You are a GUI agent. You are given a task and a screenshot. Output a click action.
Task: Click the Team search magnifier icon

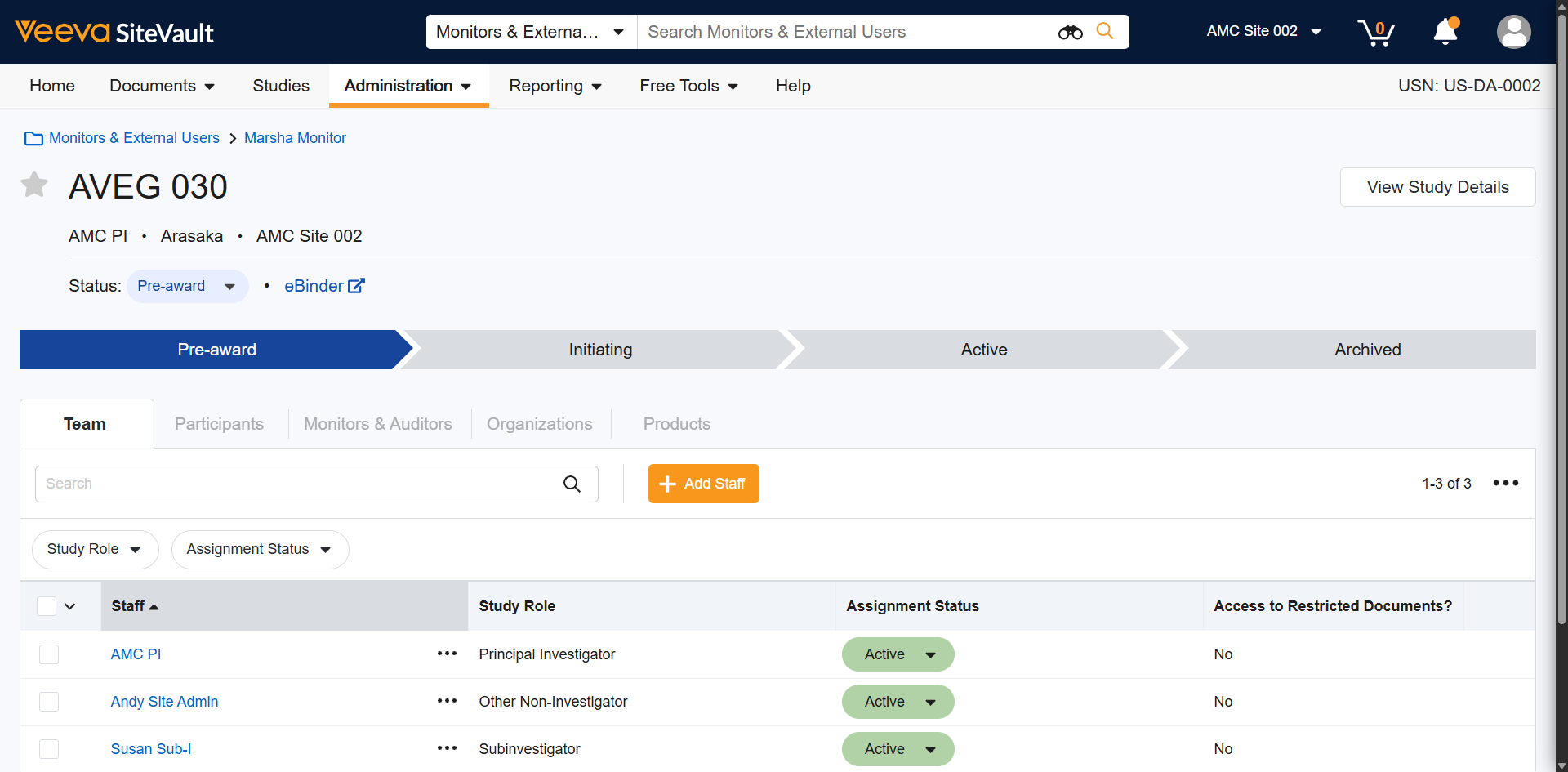pos(572,484)
